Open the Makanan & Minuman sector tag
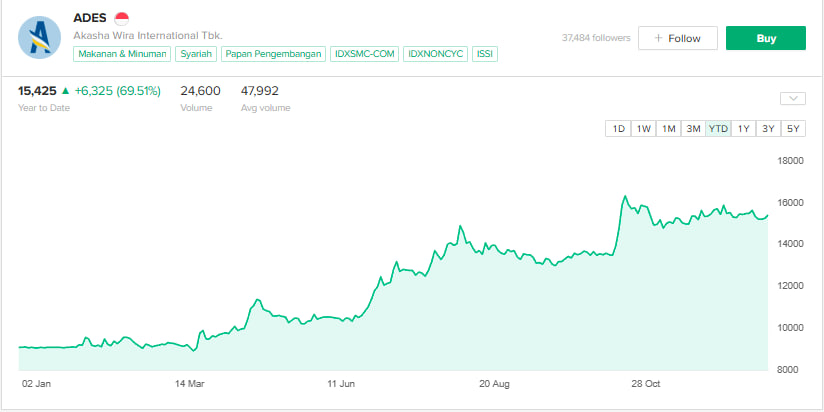 click(122, 53)
